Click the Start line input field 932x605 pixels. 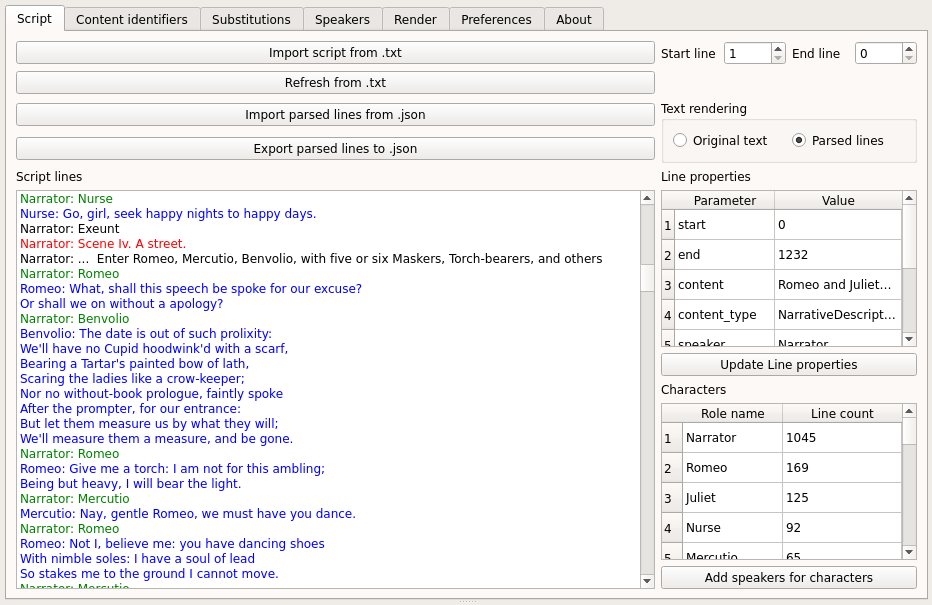tap(748, 53)
